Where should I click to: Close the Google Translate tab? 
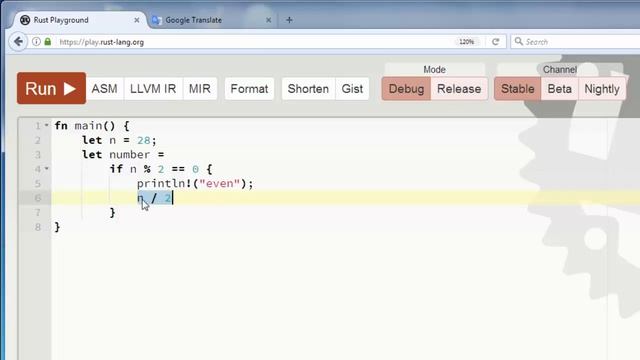[269, 20]
